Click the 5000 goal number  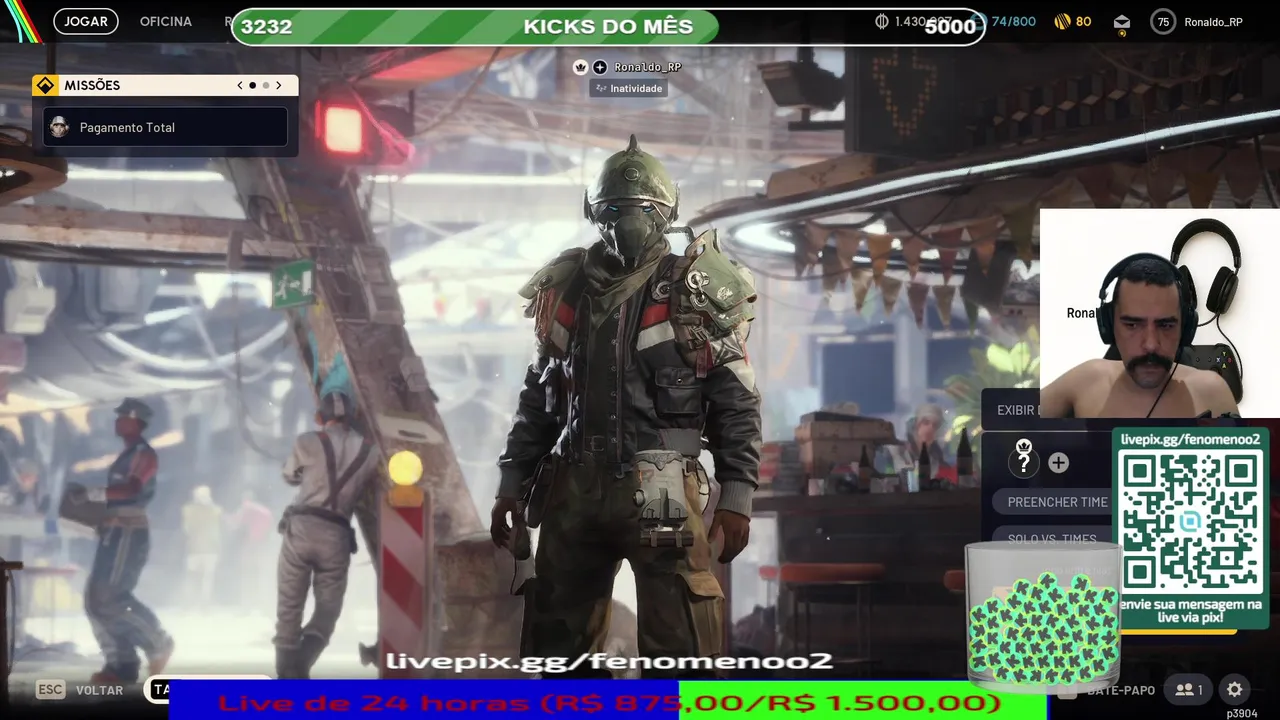pyautogui.click(x=950, y=27)
